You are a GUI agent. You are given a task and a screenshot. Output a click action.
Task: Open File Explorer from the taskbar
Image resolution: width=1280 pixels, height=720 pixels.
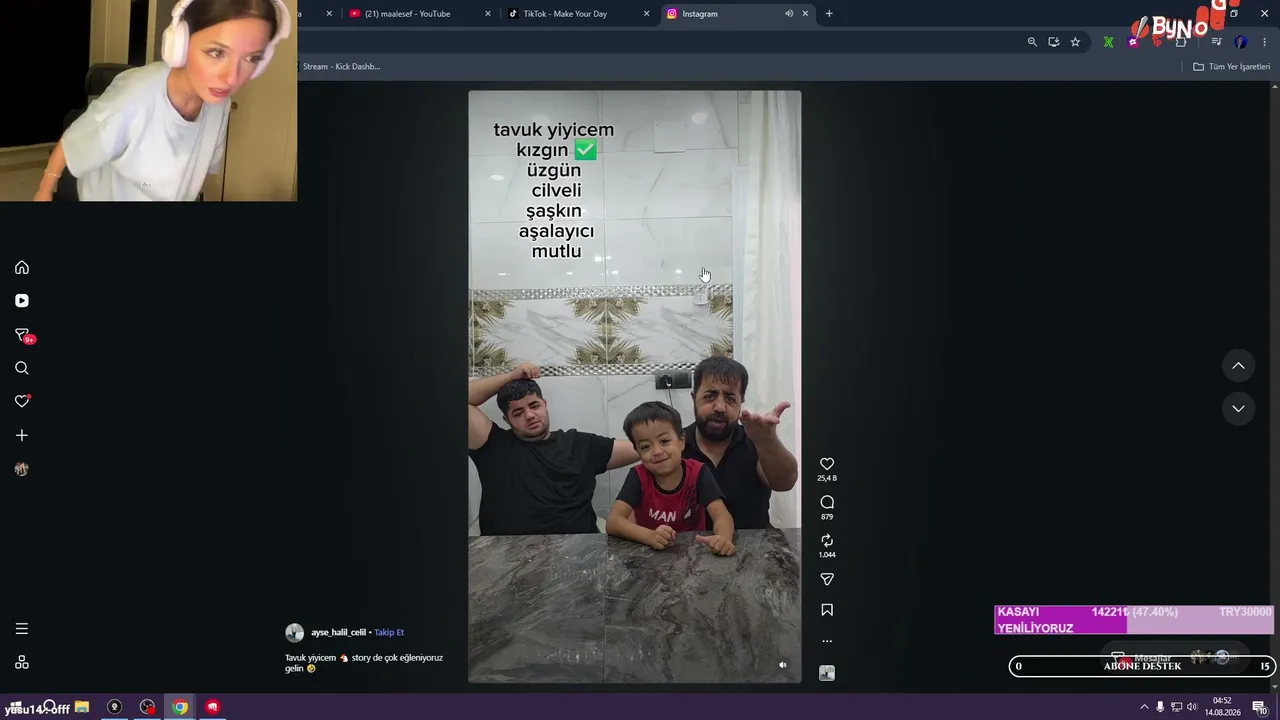[x=82, y=707]
